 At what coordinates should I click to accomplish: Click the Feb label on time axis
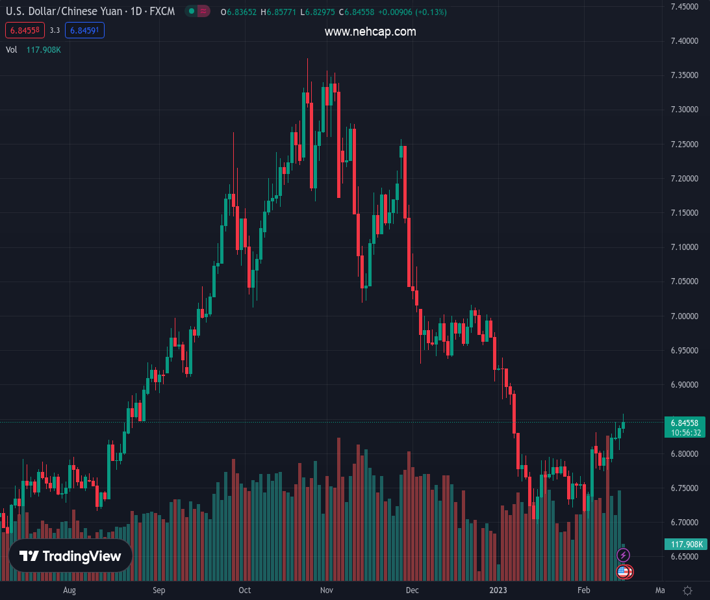click(x=584, y=591)
